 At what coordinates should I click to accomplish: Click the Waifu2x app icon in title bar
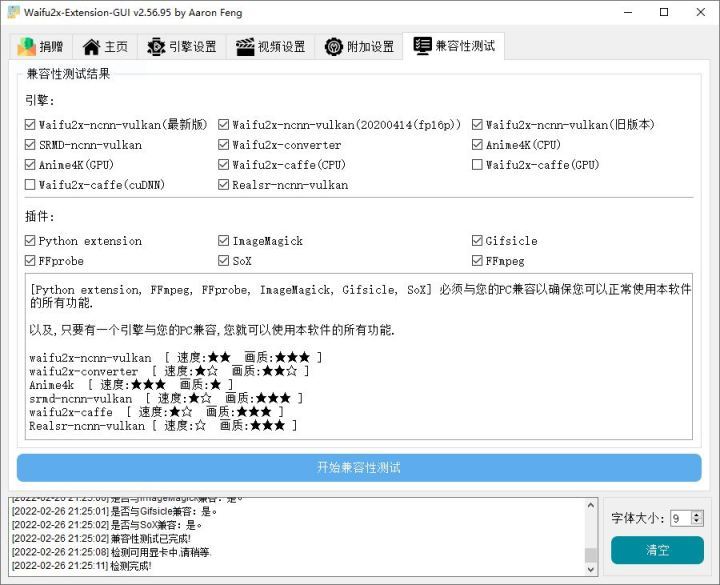click(x=14, y=12)
